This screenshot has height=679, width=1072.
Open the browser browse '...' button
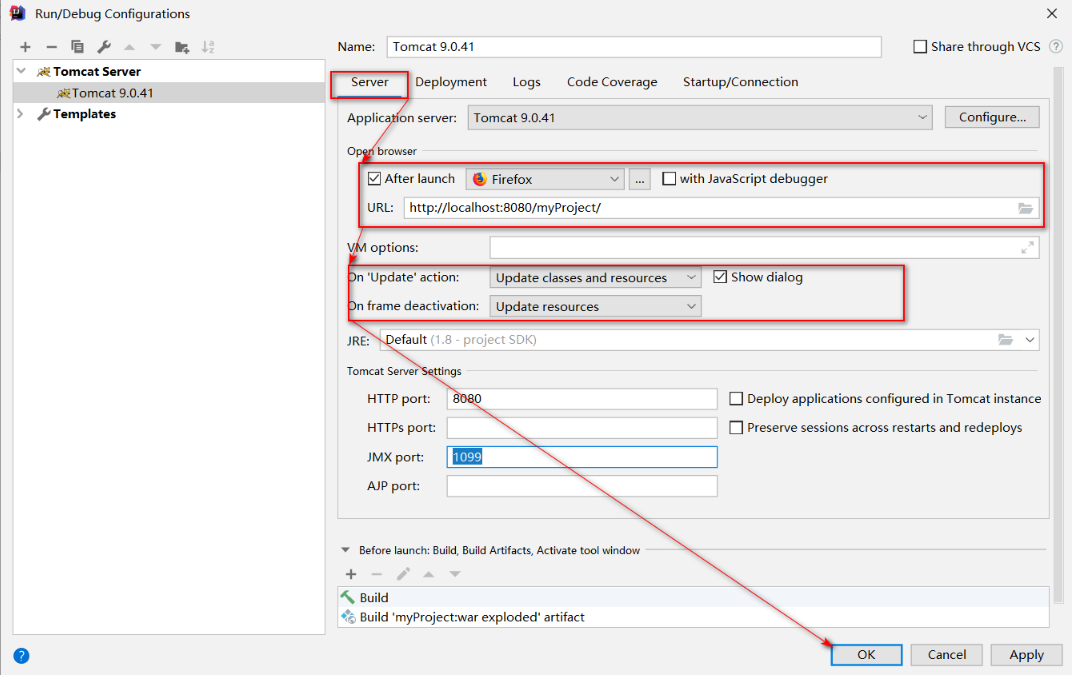click(639, 179)
